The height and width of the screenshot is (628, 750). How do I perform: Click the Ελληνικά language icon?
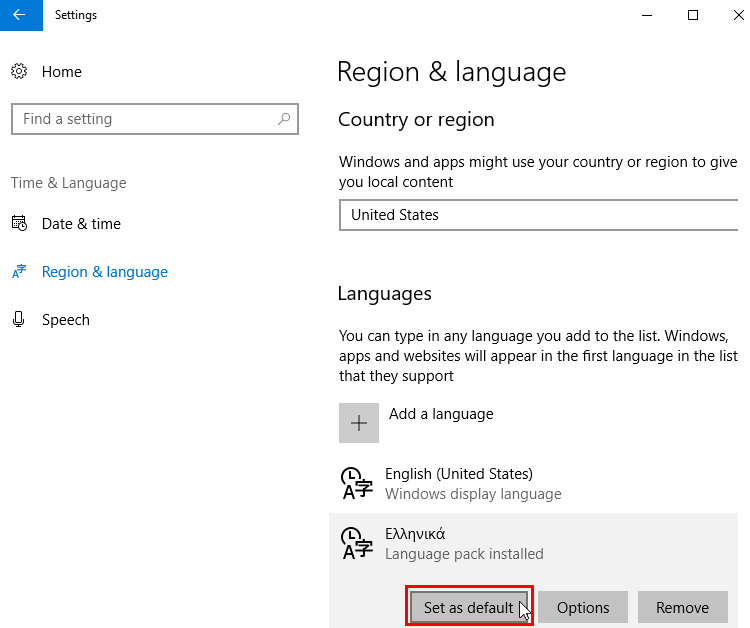coord(357,543)
